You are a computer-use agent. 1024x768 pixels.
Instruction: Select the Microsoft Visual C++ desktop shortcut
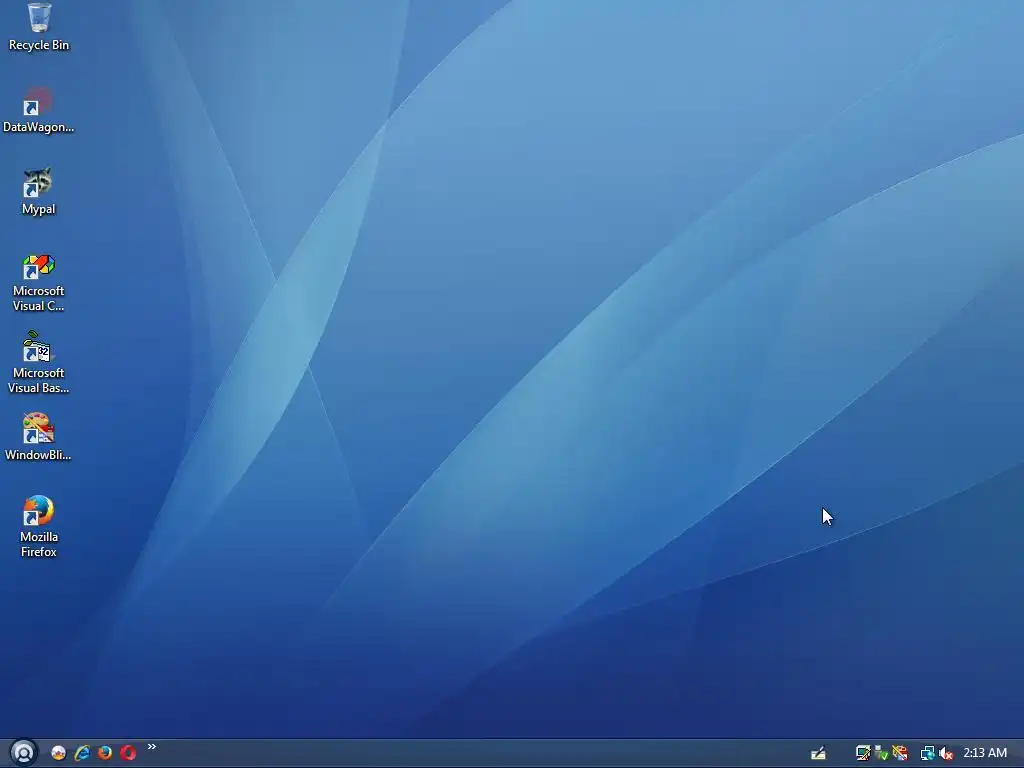[38, 283]
